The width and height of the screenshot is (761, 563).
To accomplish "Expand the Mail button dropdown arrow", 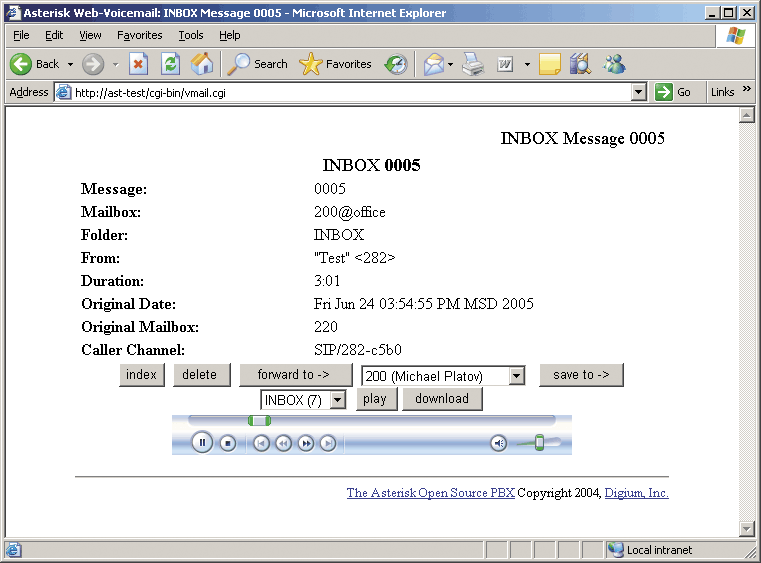I will point(450,64).
